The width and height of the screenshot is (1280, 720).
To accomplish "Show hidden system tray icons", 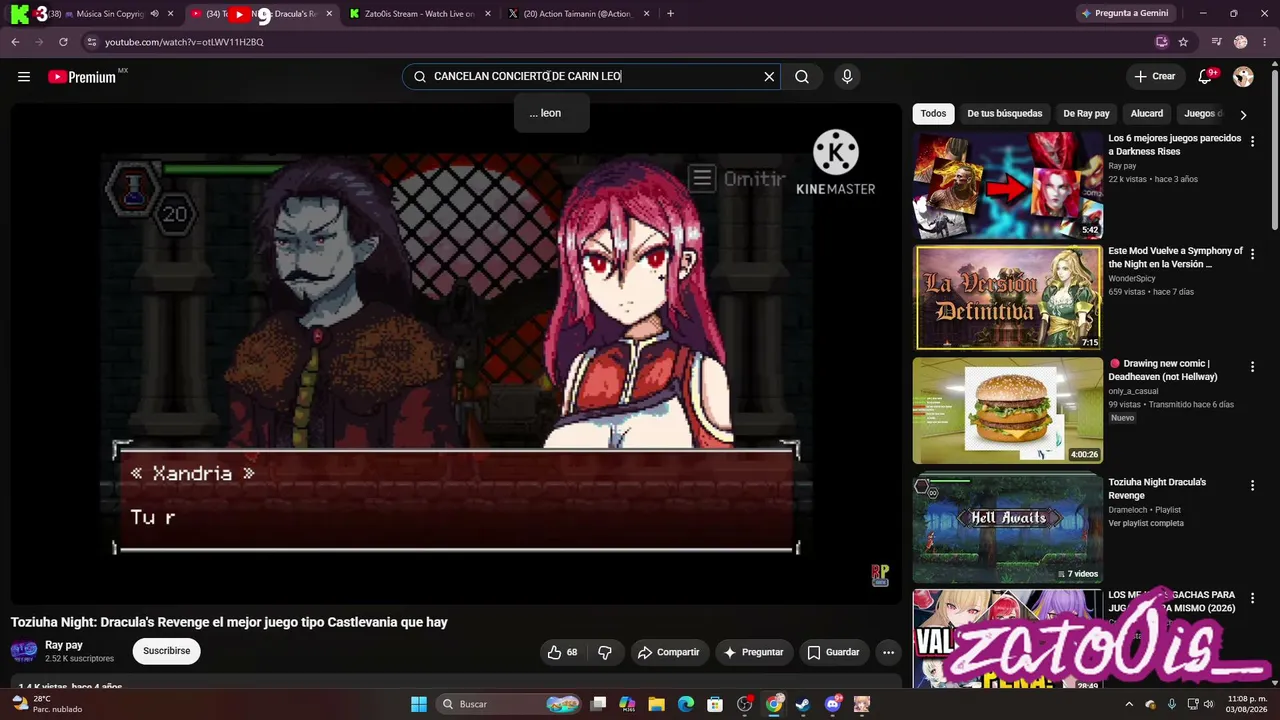I will click(x=1130, y=704).
